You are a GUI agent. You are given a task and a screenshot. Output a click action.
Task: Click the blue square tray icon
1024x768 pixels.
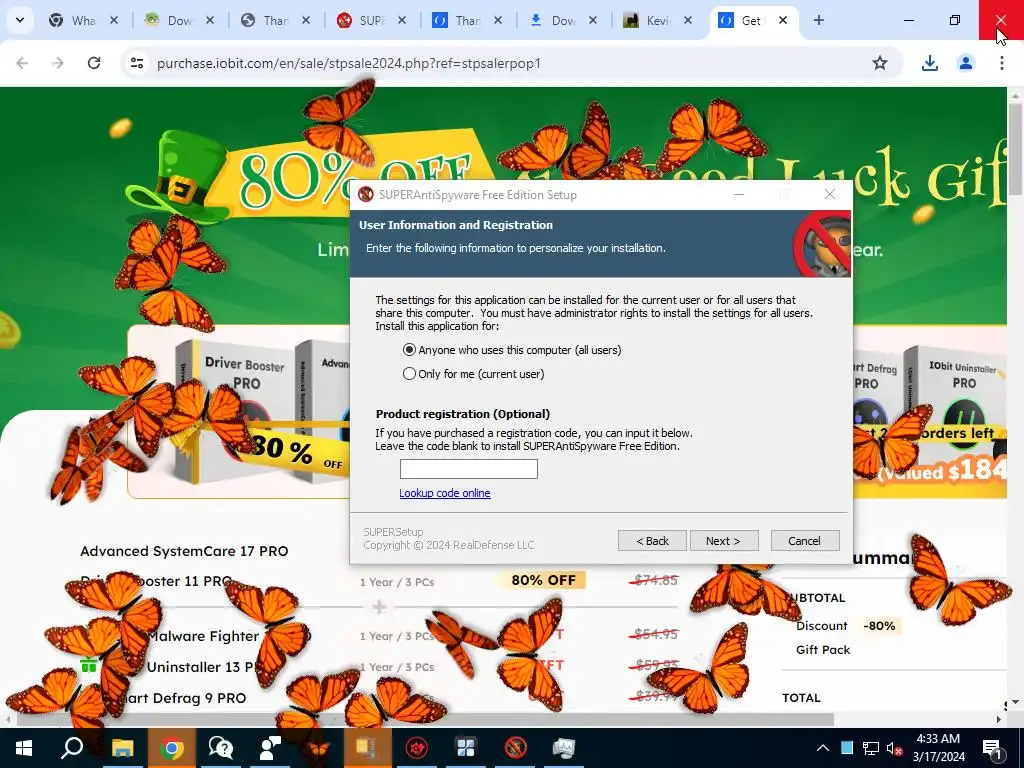(847, 748)
